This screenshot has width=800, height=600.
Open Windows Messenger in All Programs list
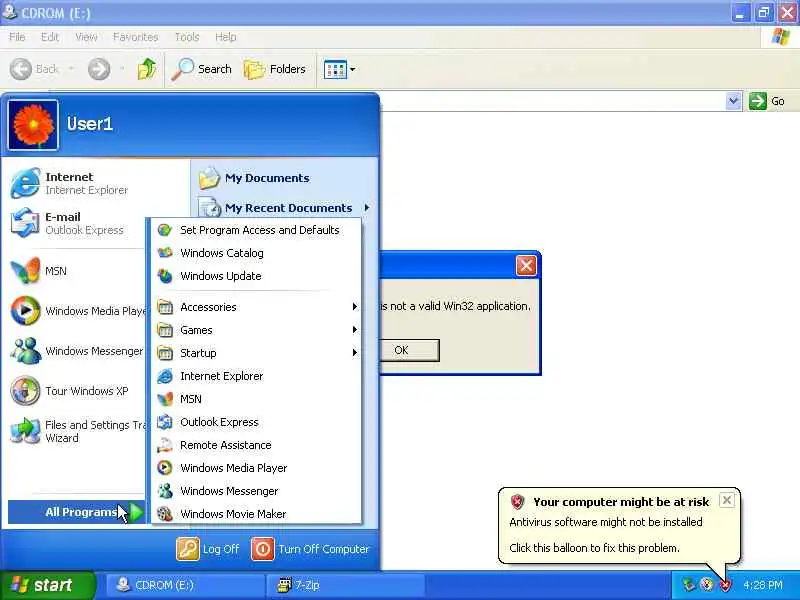256,491
